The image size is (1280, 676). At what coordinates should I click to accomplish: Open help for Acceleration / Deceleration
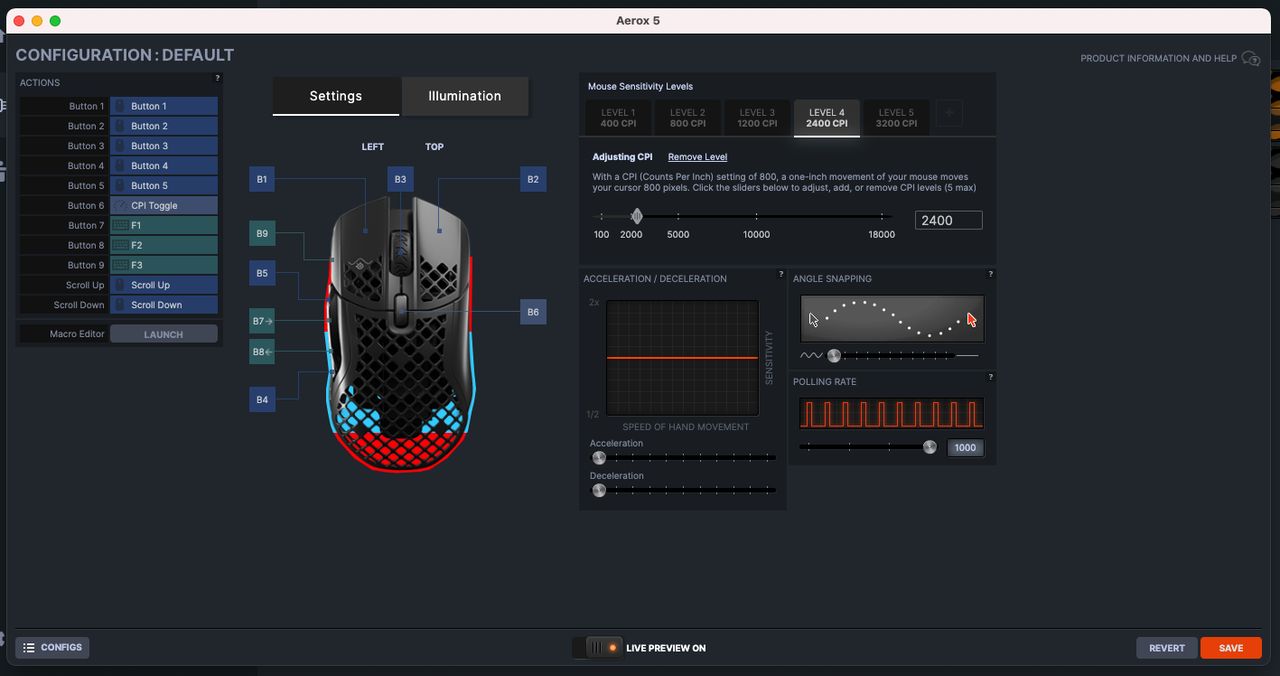[781, 274]
